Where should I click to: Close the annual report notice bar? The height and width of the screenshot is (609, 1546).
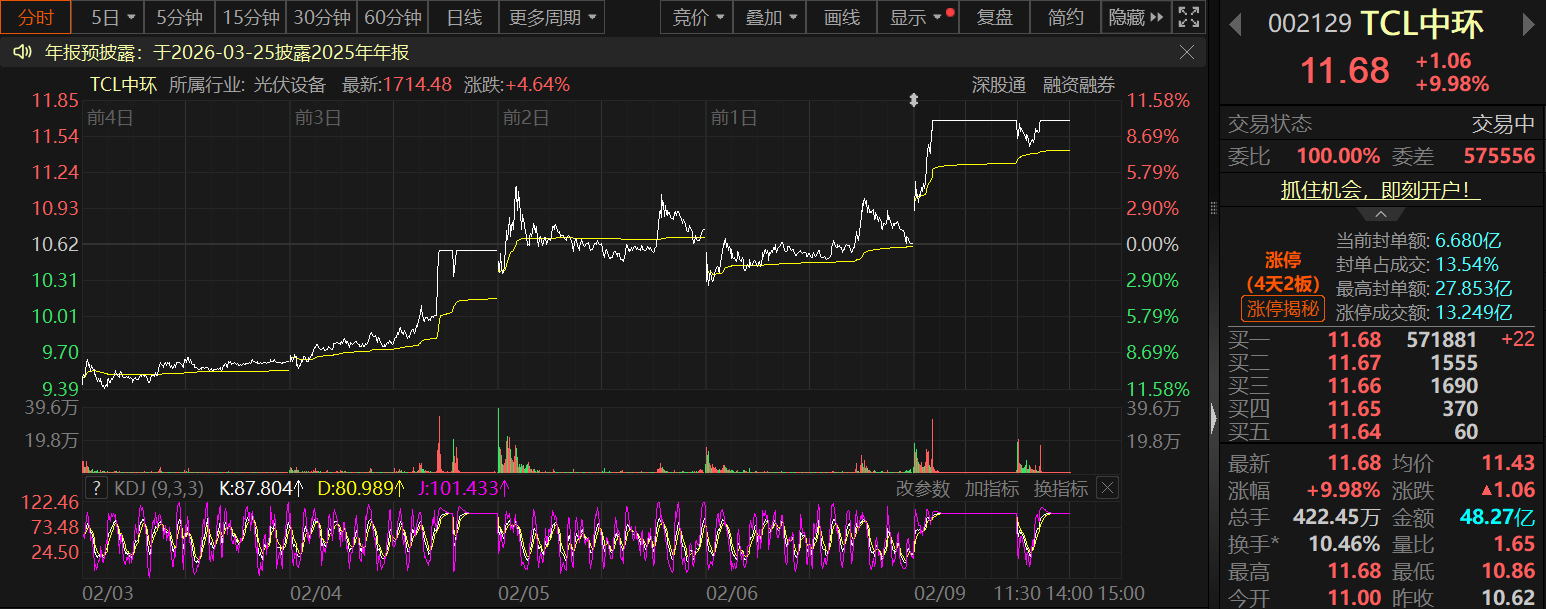(x=1187, y=53)
